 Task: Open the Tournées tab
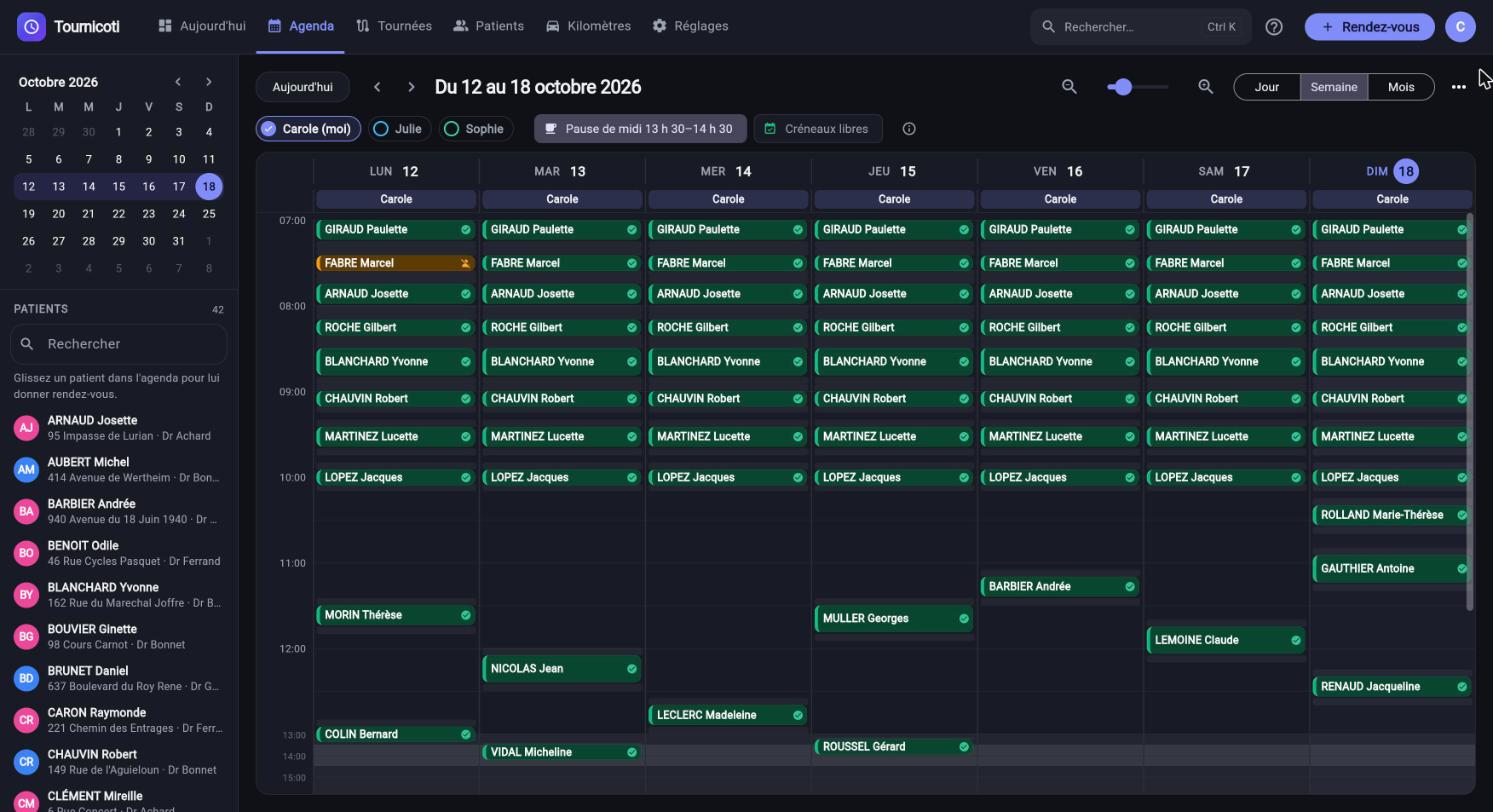click(394, 26)
